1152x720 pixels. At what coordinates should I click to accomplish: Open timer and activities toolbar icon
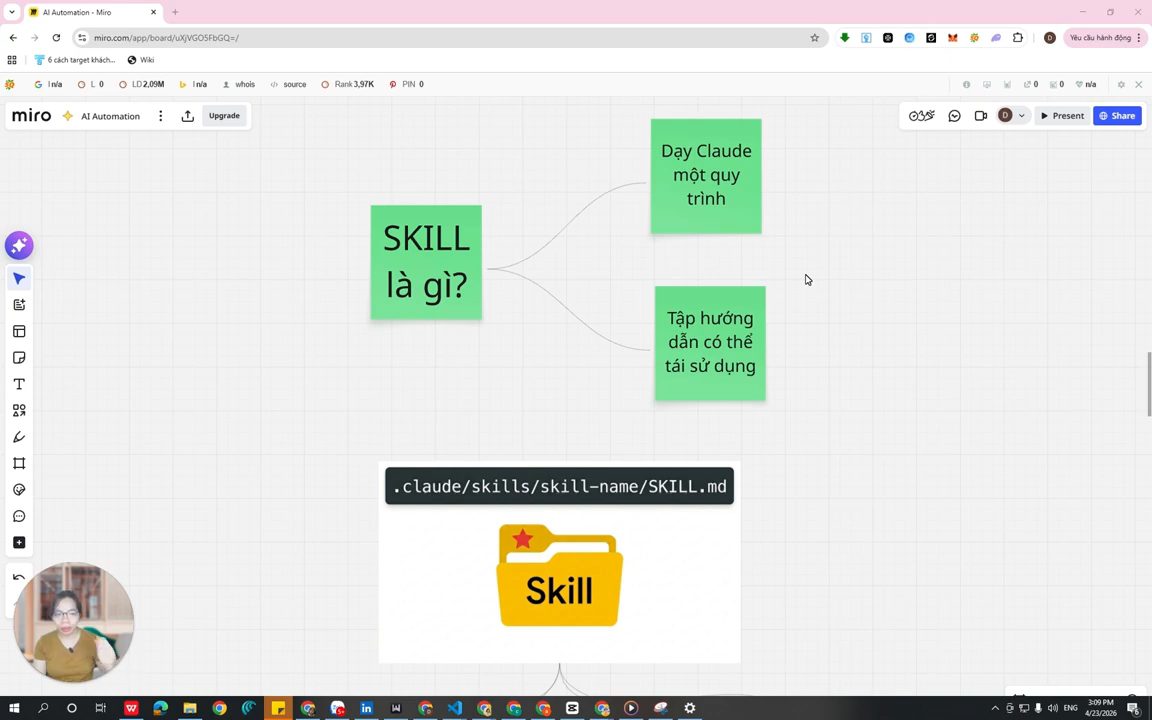click(x=921, y=116)
